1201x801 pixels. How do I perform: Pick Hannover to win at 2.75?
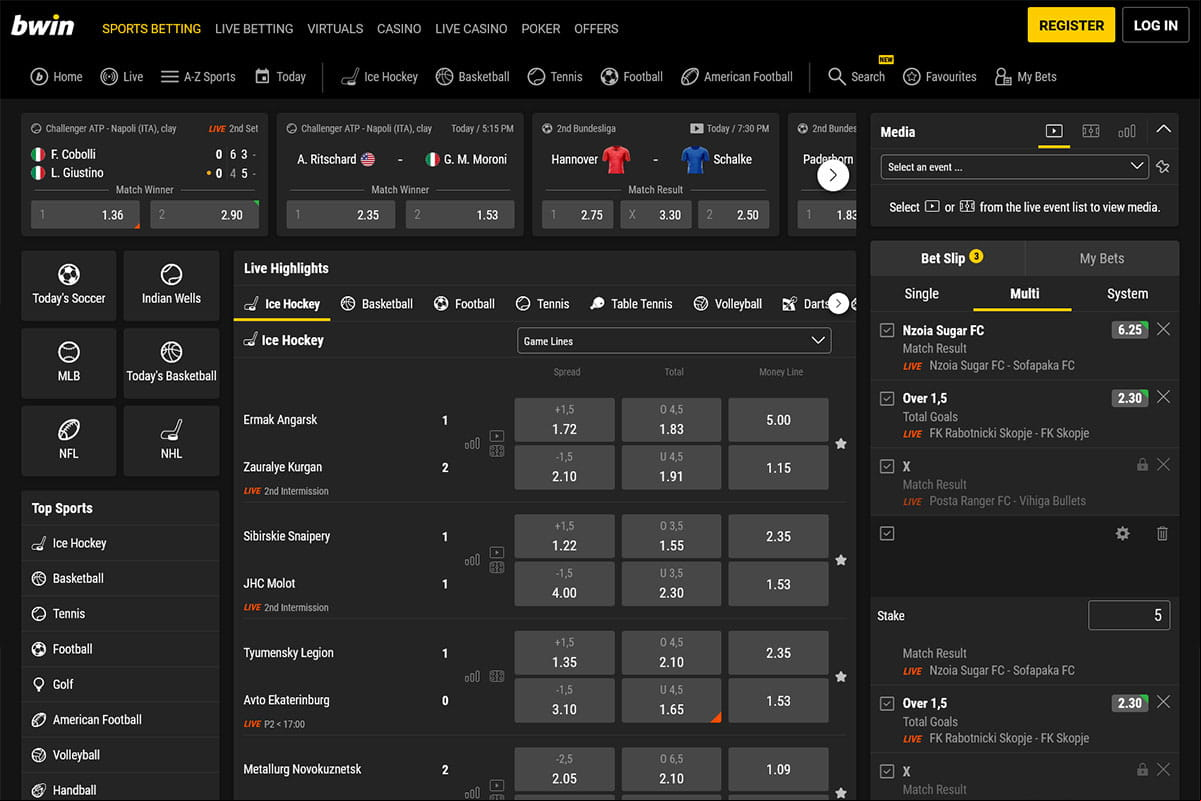click(x=577, y=215)
